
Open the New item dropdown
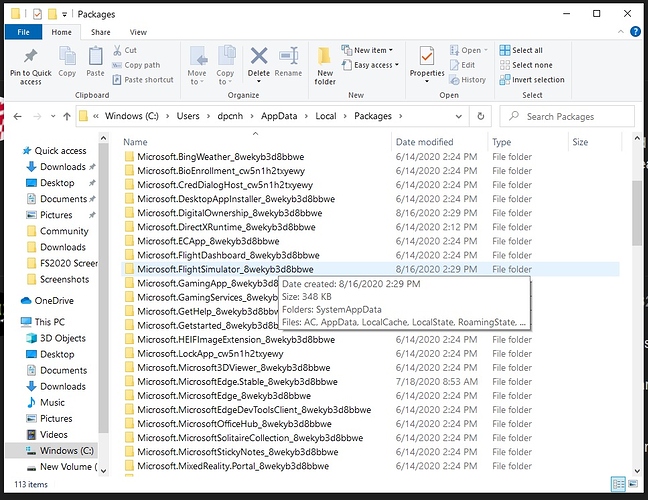[367, 50]
